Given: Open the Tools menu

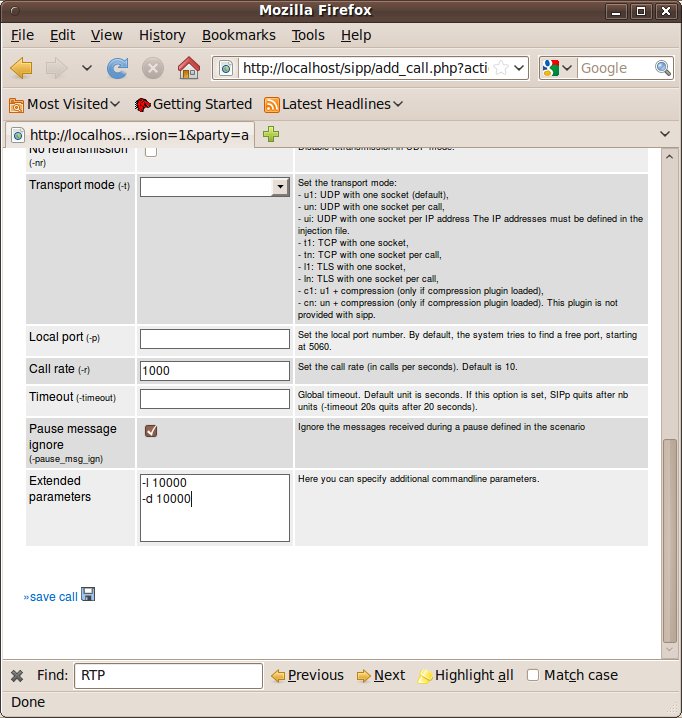Looking at the screenshot, I should point(308,35).
